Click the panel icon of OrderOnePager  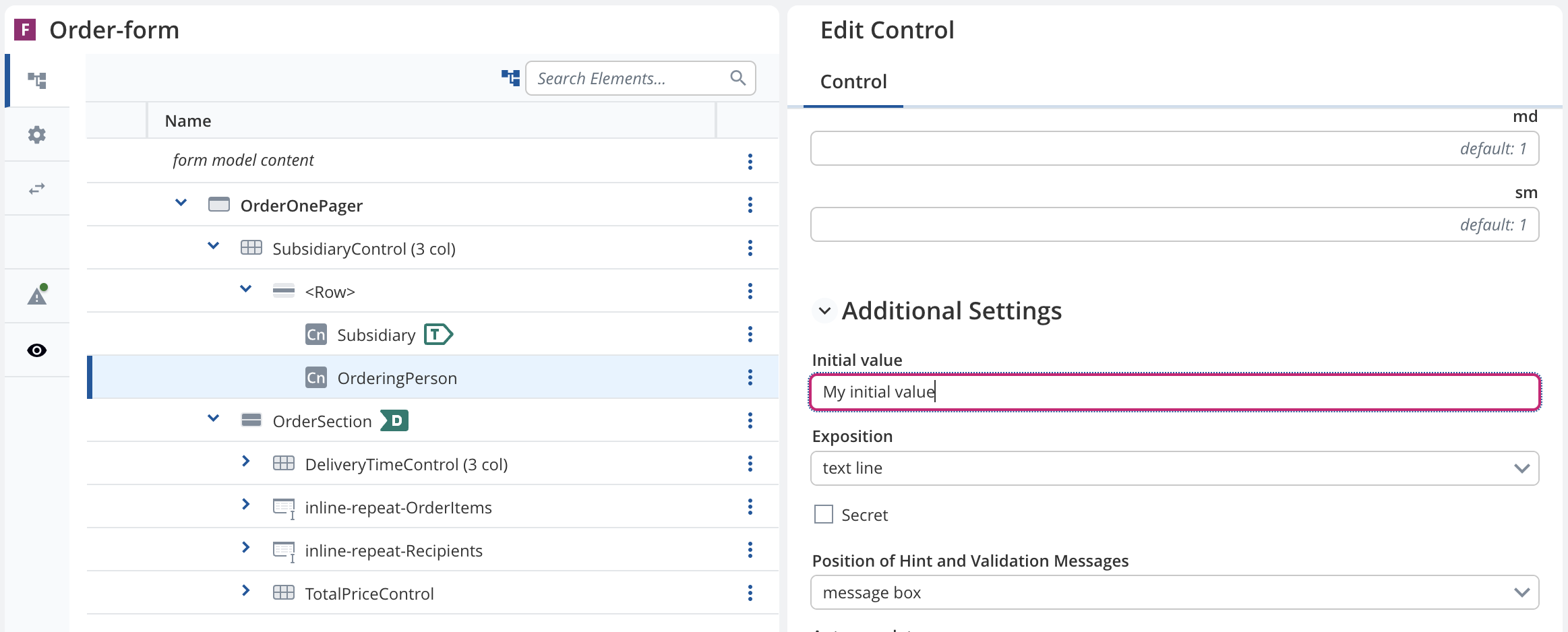click(x=219, y=204)
